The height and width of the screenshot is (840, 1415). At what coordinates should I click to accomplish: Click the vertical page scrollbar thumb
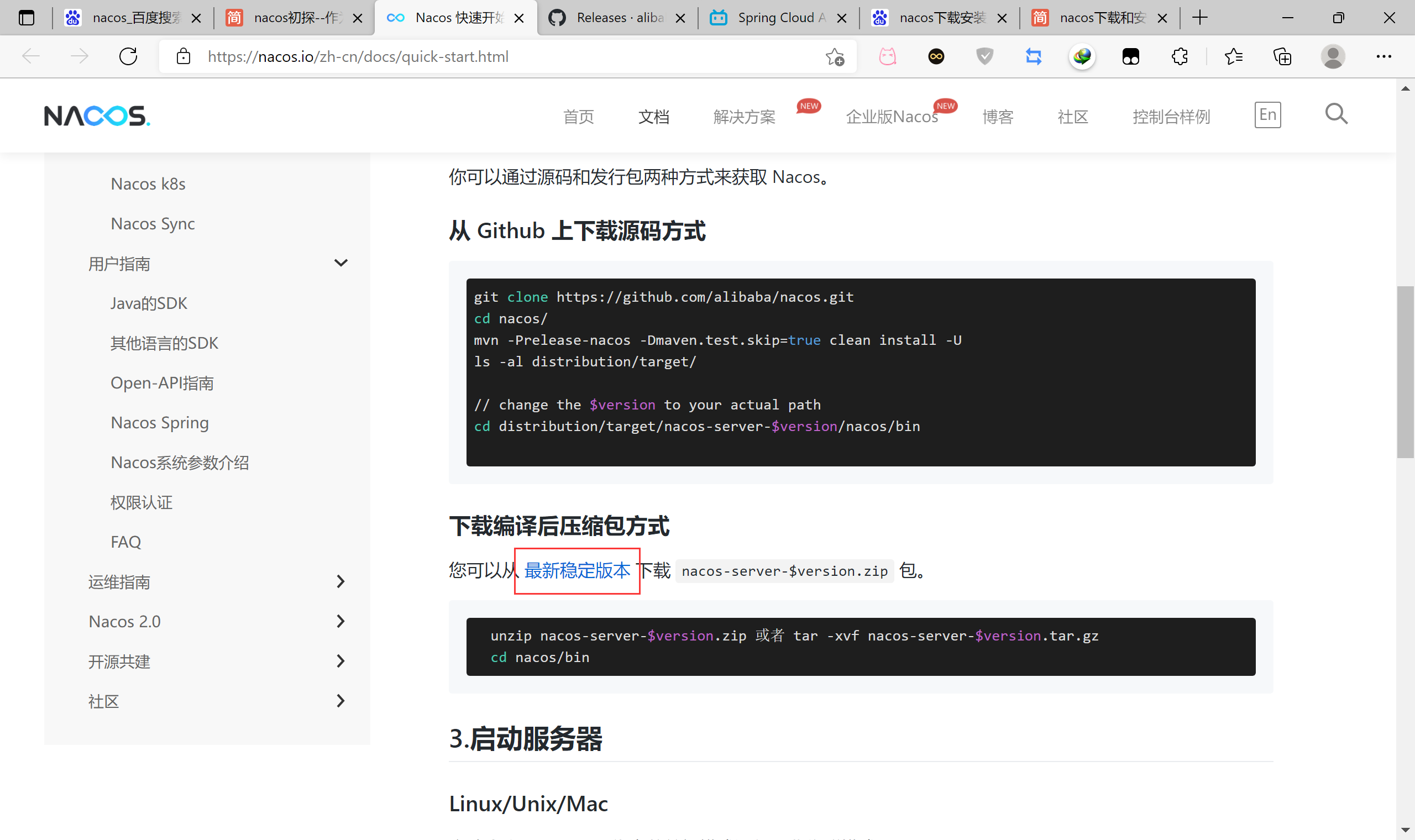(x=1405, y=372)
